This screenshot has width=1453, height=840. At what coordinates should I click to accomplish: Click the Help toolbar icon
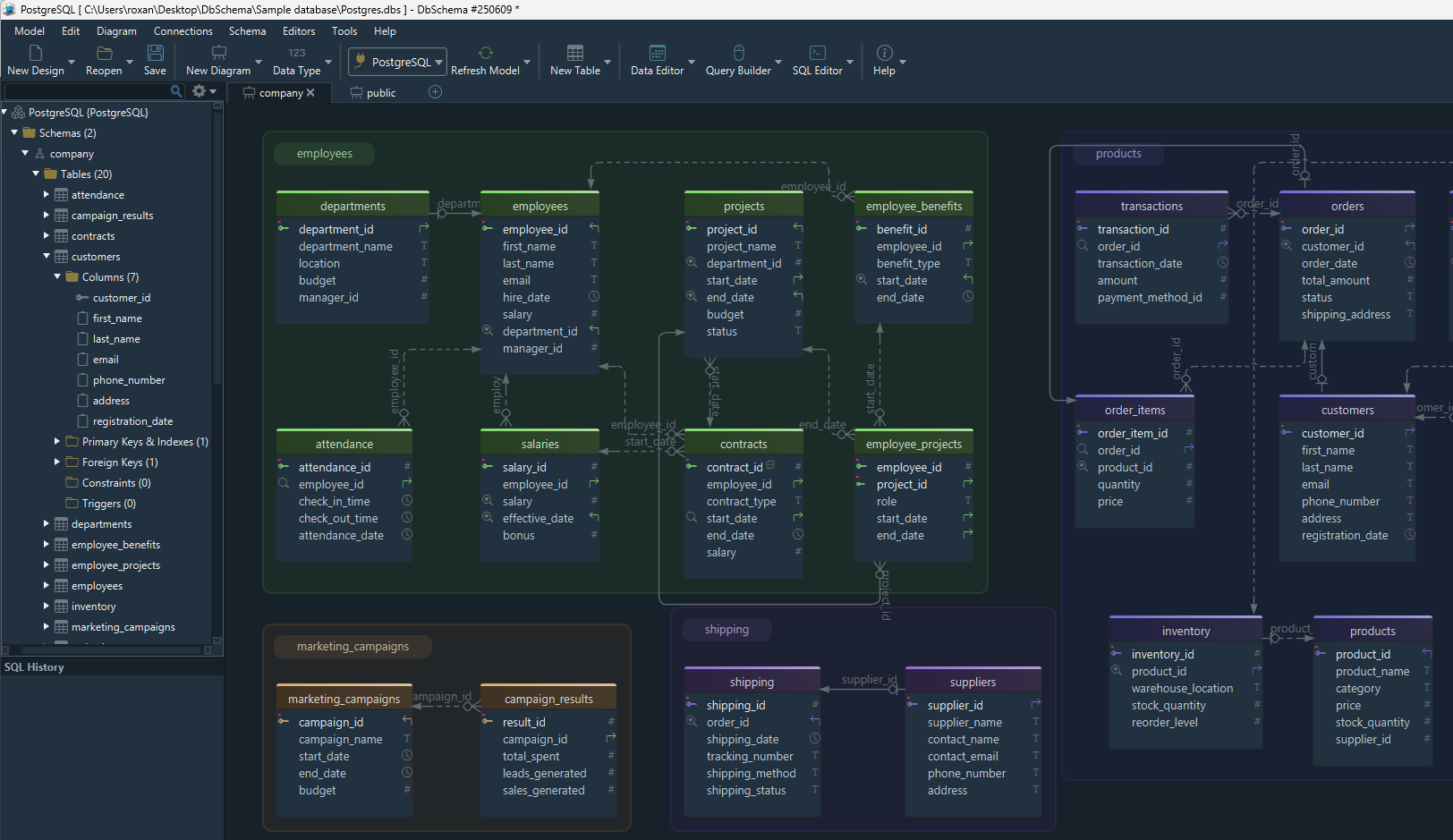point(884,53)
